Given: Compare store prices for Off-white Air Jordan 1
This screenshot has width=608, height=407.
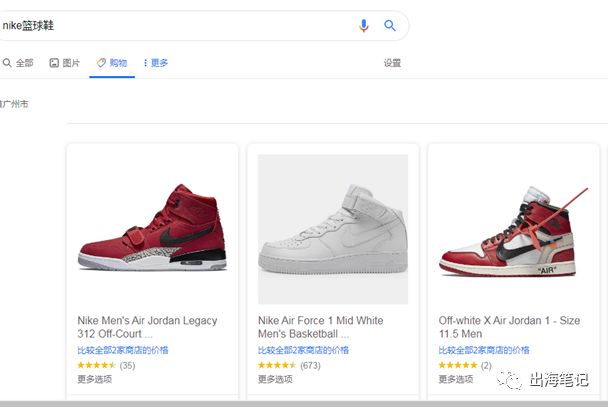Looking at the screenshot, I should pos(484,350).
